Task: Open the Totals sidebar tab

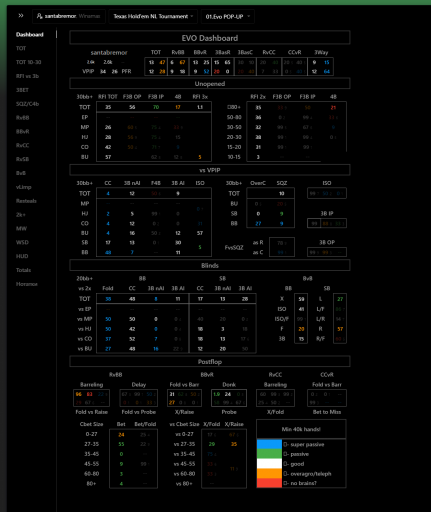Action: (x=23, y=270)
